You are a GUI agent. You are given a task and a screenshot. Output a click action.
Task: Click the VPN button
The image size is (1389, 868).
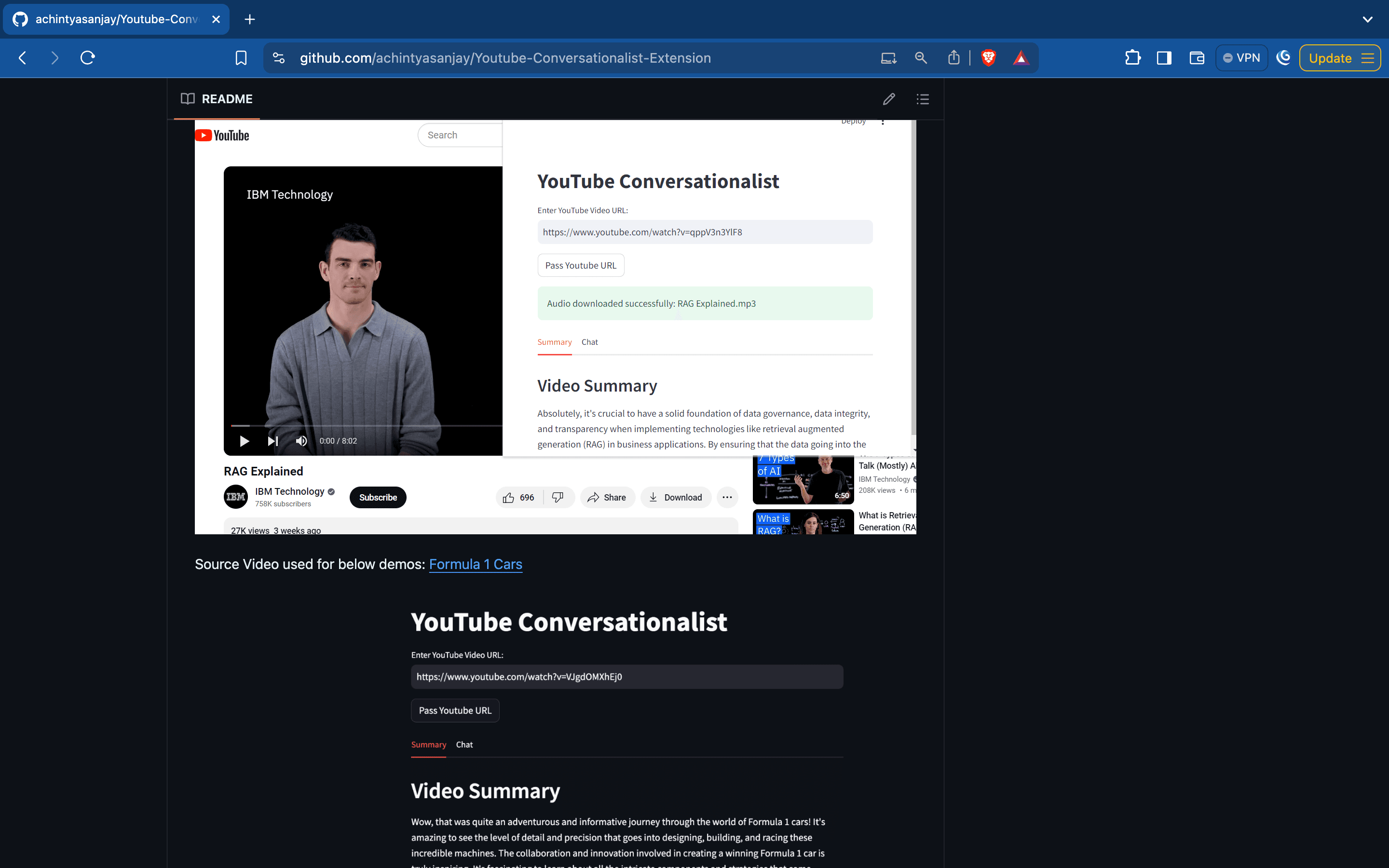point(1241,58)
